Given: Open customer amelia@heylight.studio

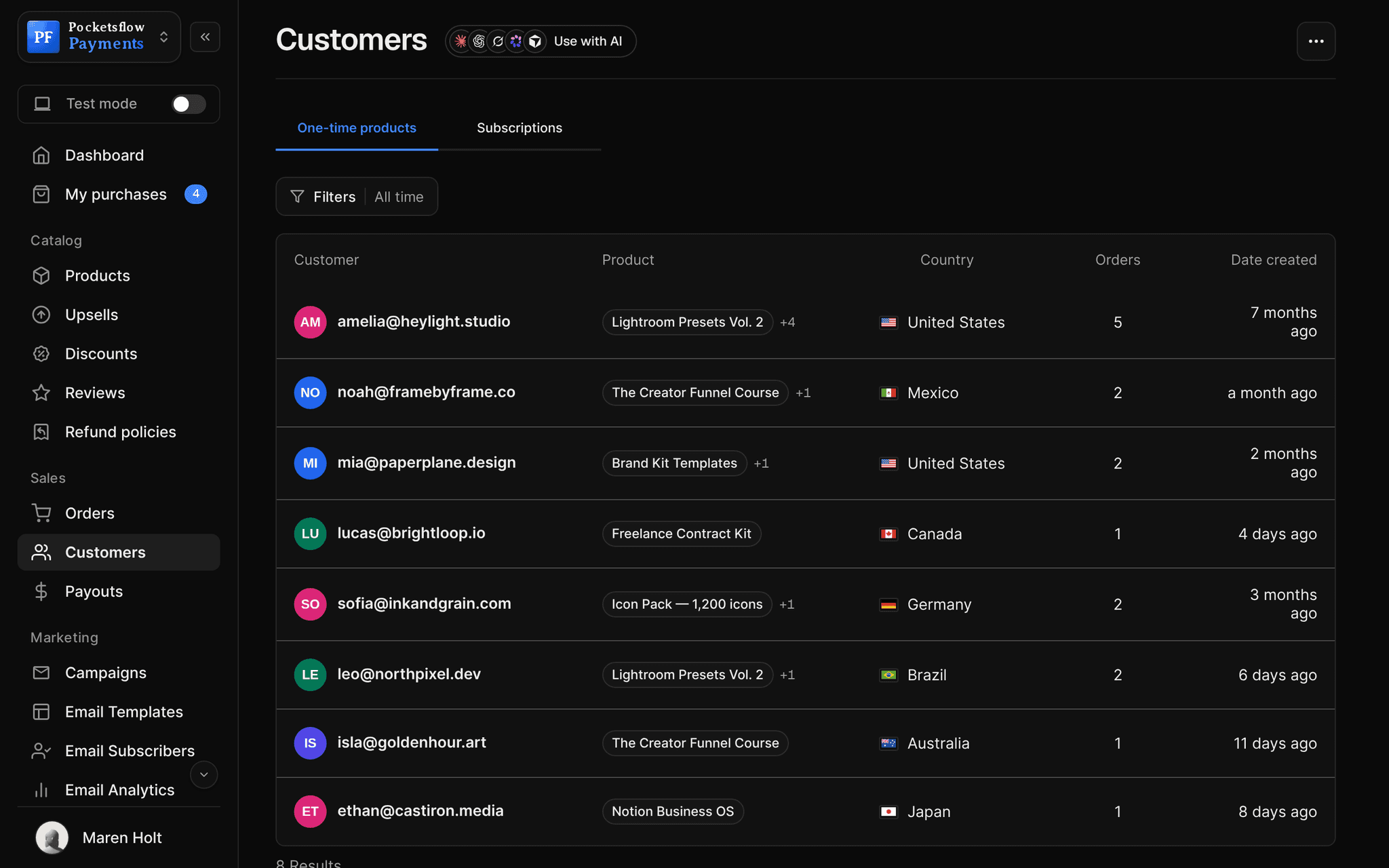Looking at the screenshot, I should [x=424, y=321].
